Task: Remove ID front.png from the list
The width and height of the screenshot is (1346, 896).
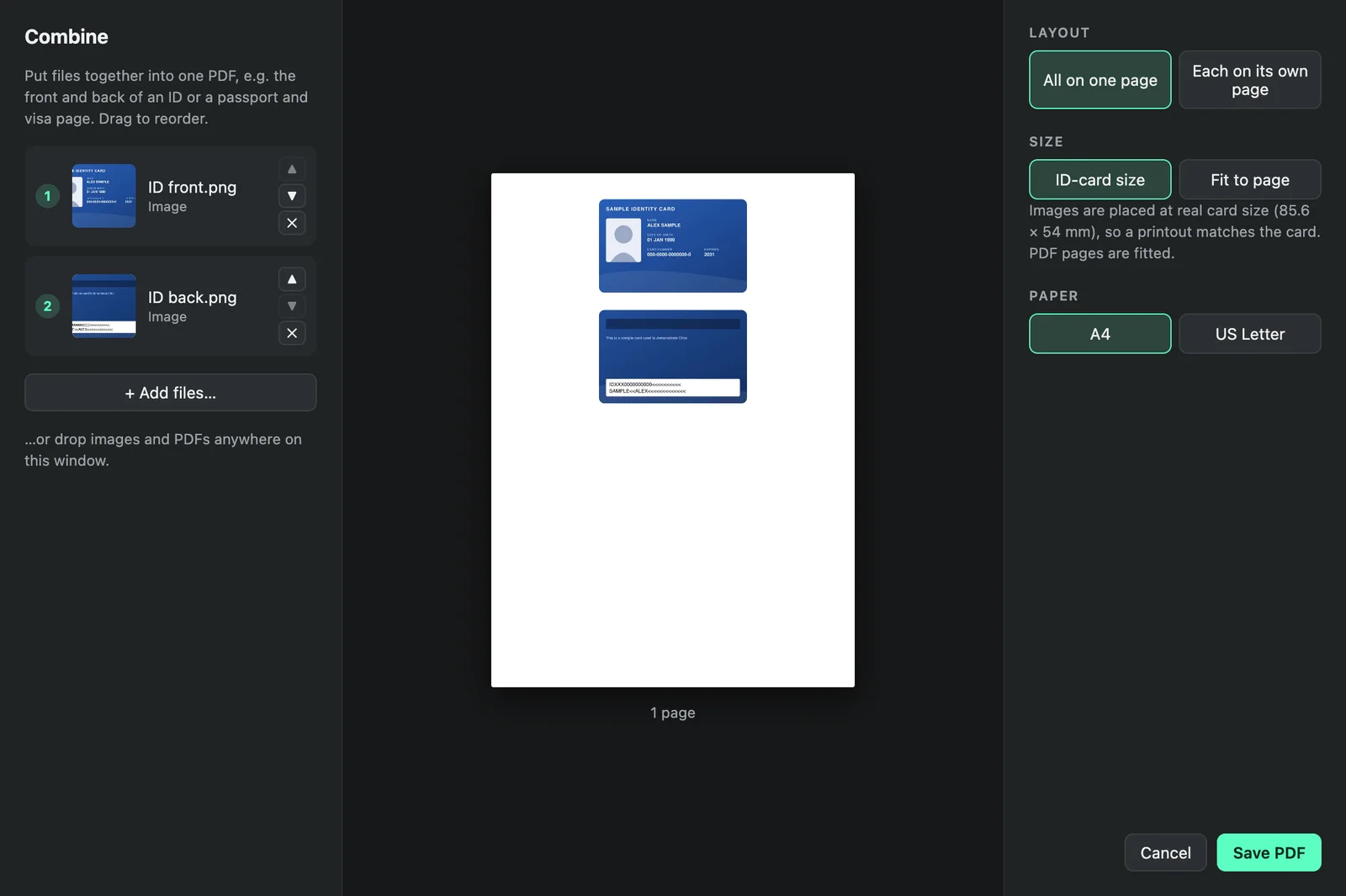Action: point(292,223)
